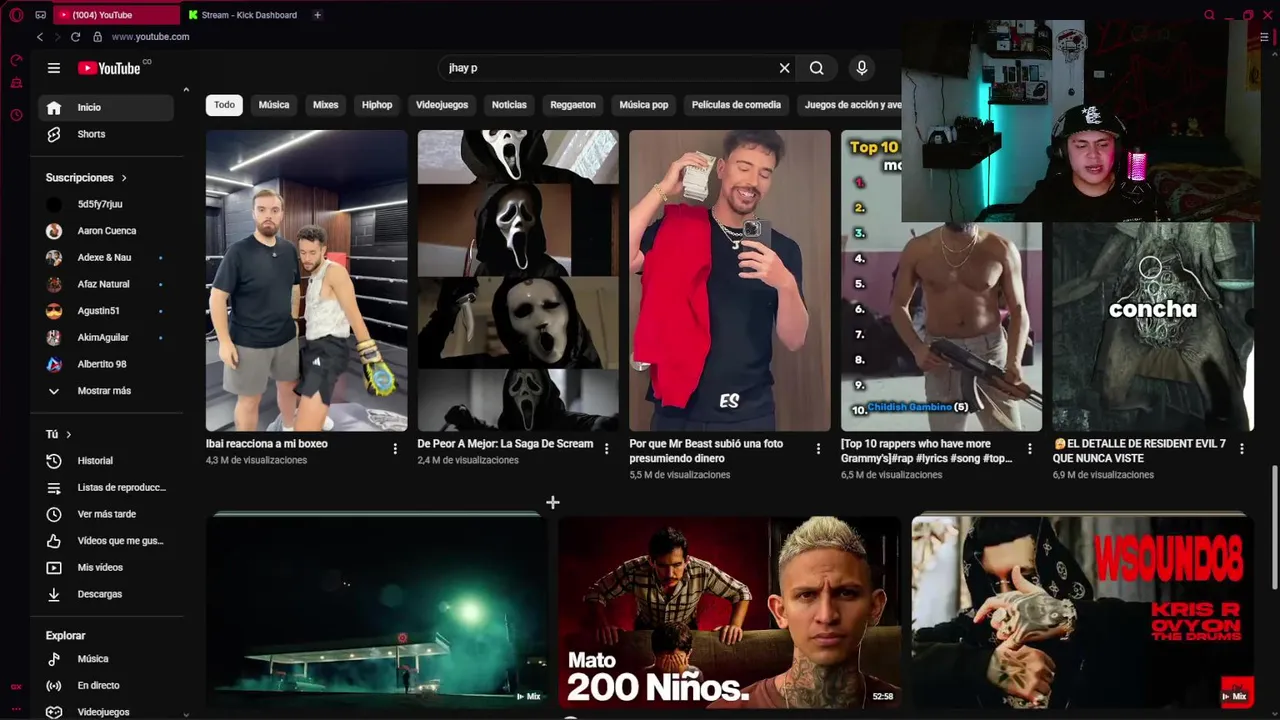The image size is (1280, 720).
Task: Open the Aaron Cuenca channel
Action: [x=107, y=231]
